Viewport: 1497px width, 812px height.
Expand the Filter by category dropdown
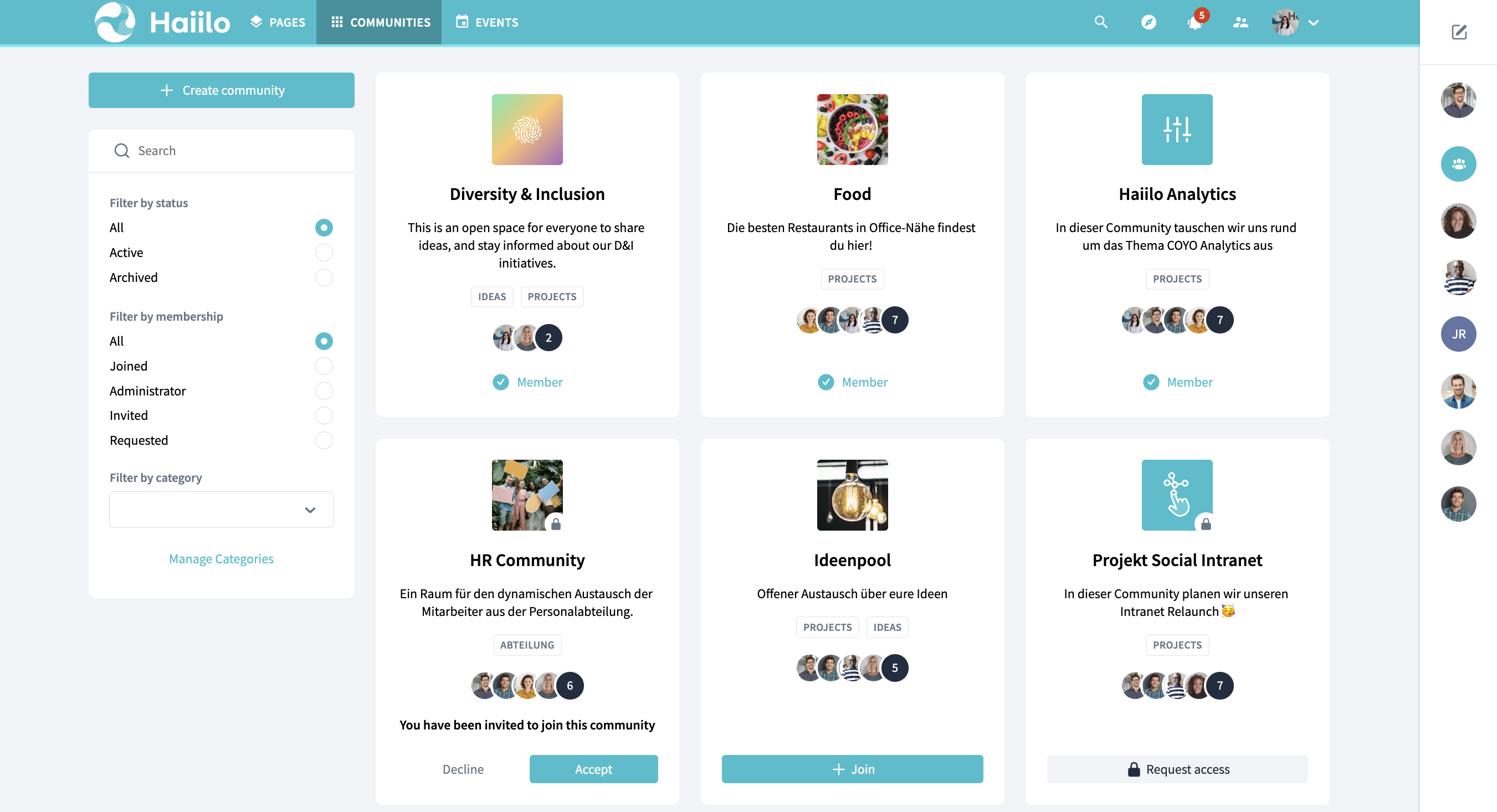(222, 510)
